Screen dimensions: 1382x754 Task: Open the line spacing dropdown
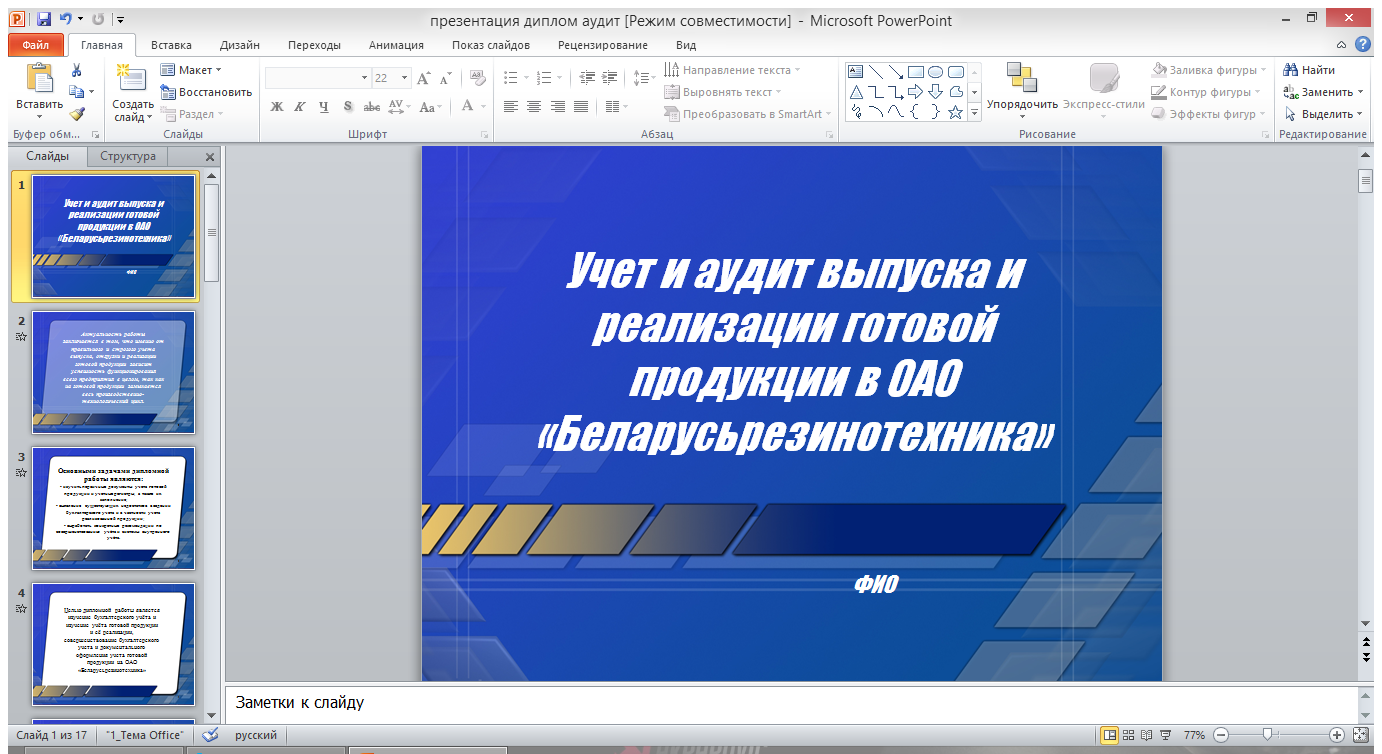pyautogui.click(x=645, y=77)
